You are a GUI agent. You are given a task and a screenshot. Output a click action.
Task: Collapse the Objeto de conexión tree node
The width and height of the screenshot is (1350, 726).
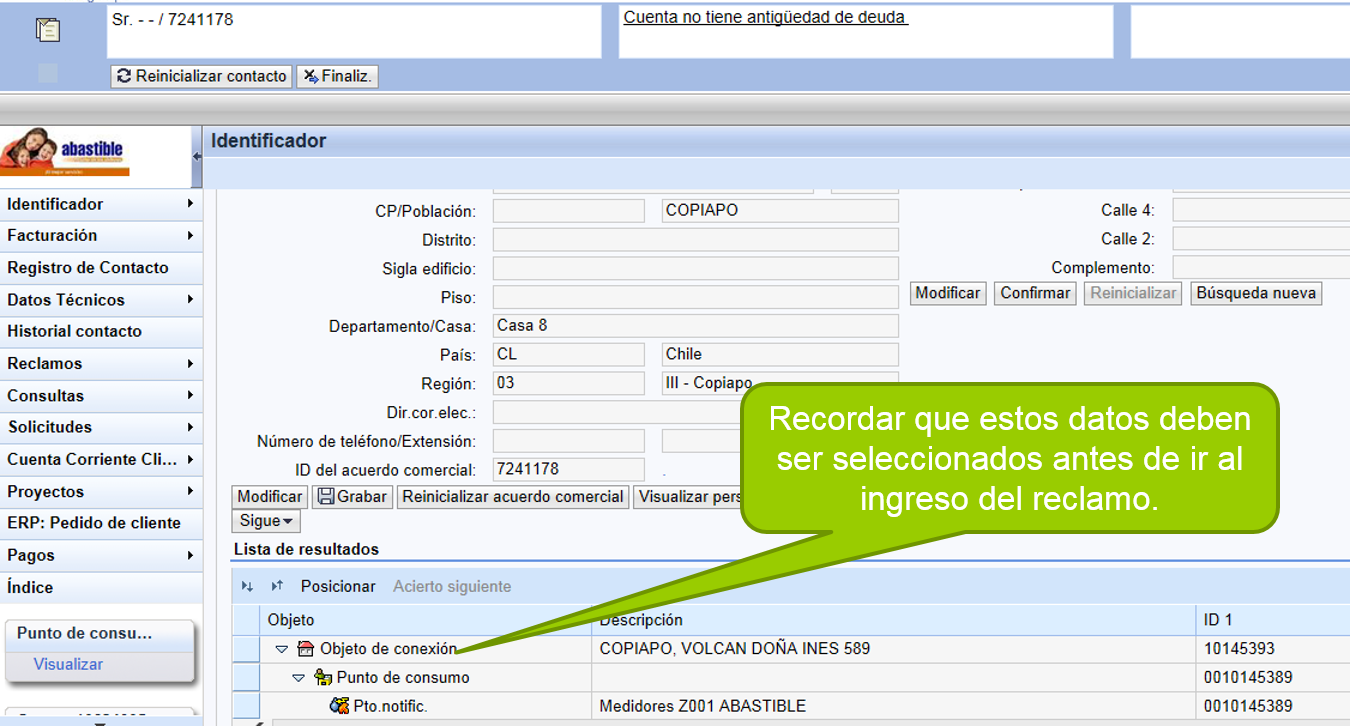(282, 649)
